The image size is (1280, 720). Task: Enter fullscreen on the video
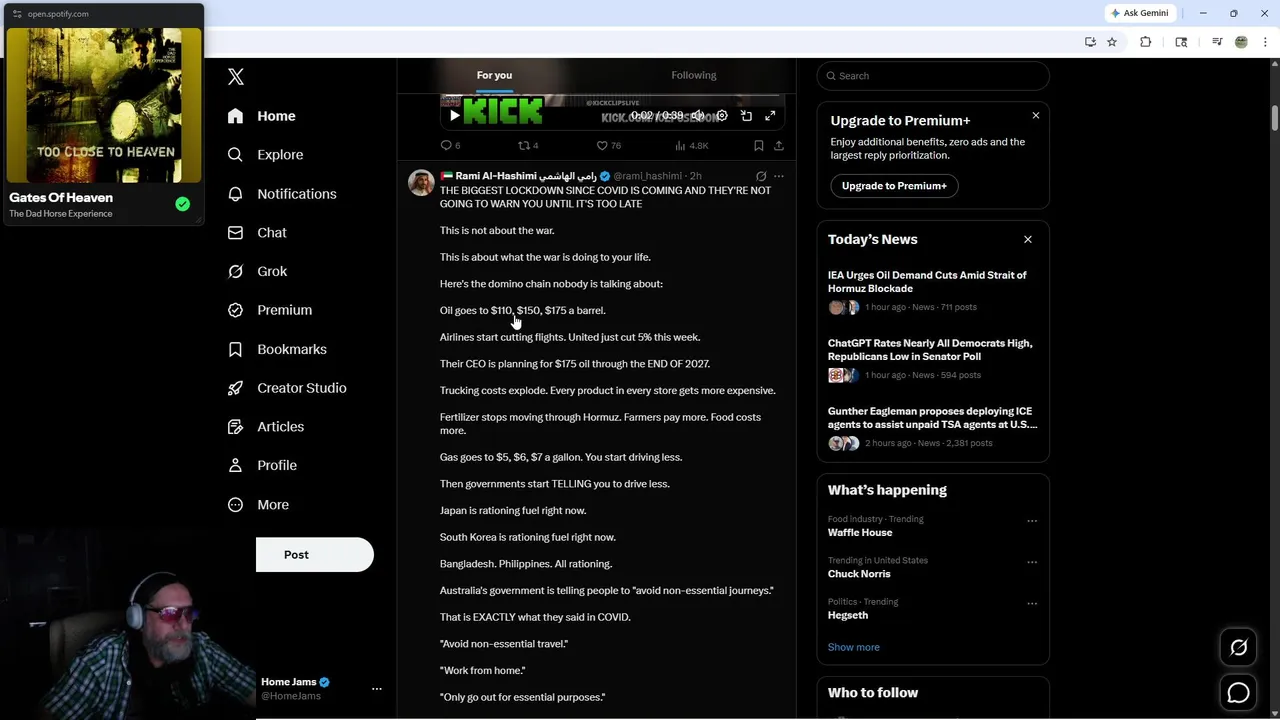coord(770,115)
